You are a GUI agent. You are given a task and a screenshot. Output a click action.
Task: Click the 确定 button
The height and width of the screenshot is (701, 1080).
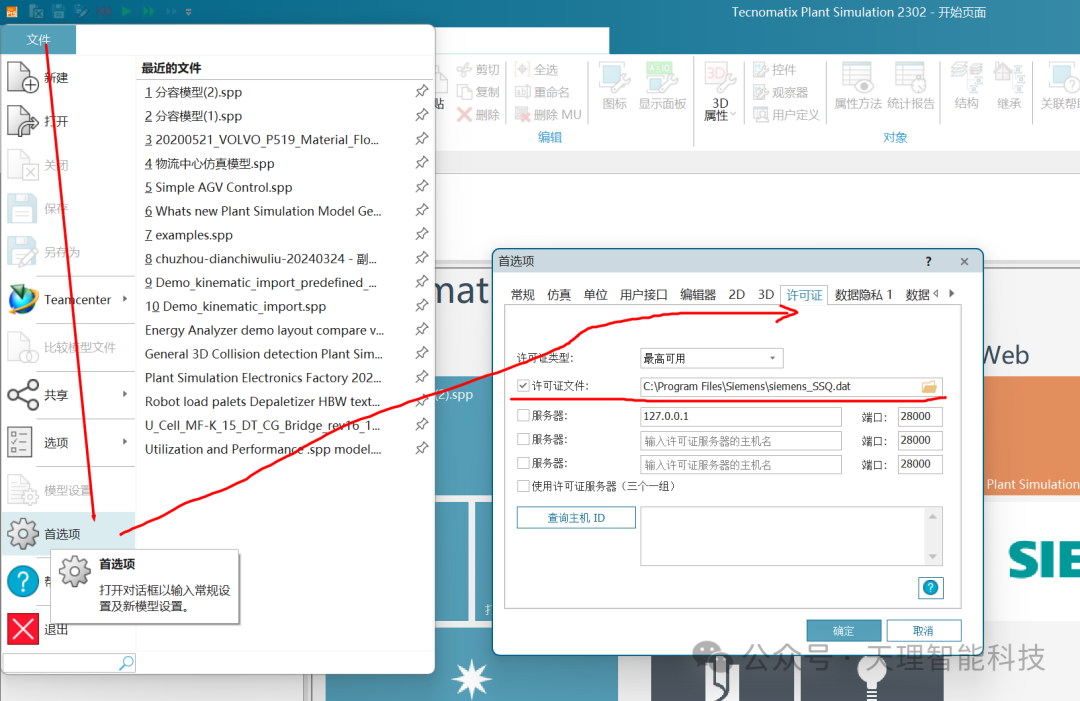pos(844,631)
